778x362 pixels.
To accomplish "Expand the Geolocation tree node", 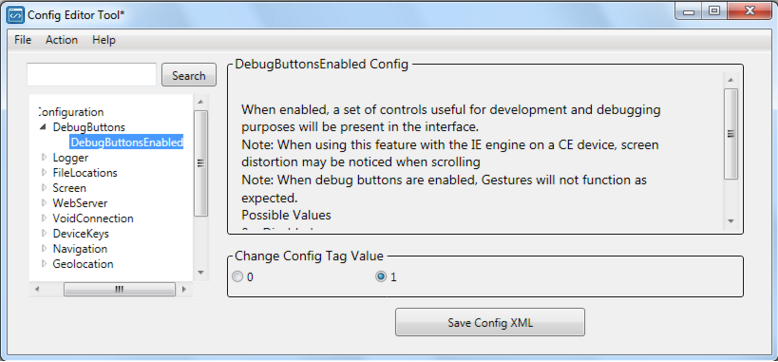I will pyautogui.click(x=44, y=264).
